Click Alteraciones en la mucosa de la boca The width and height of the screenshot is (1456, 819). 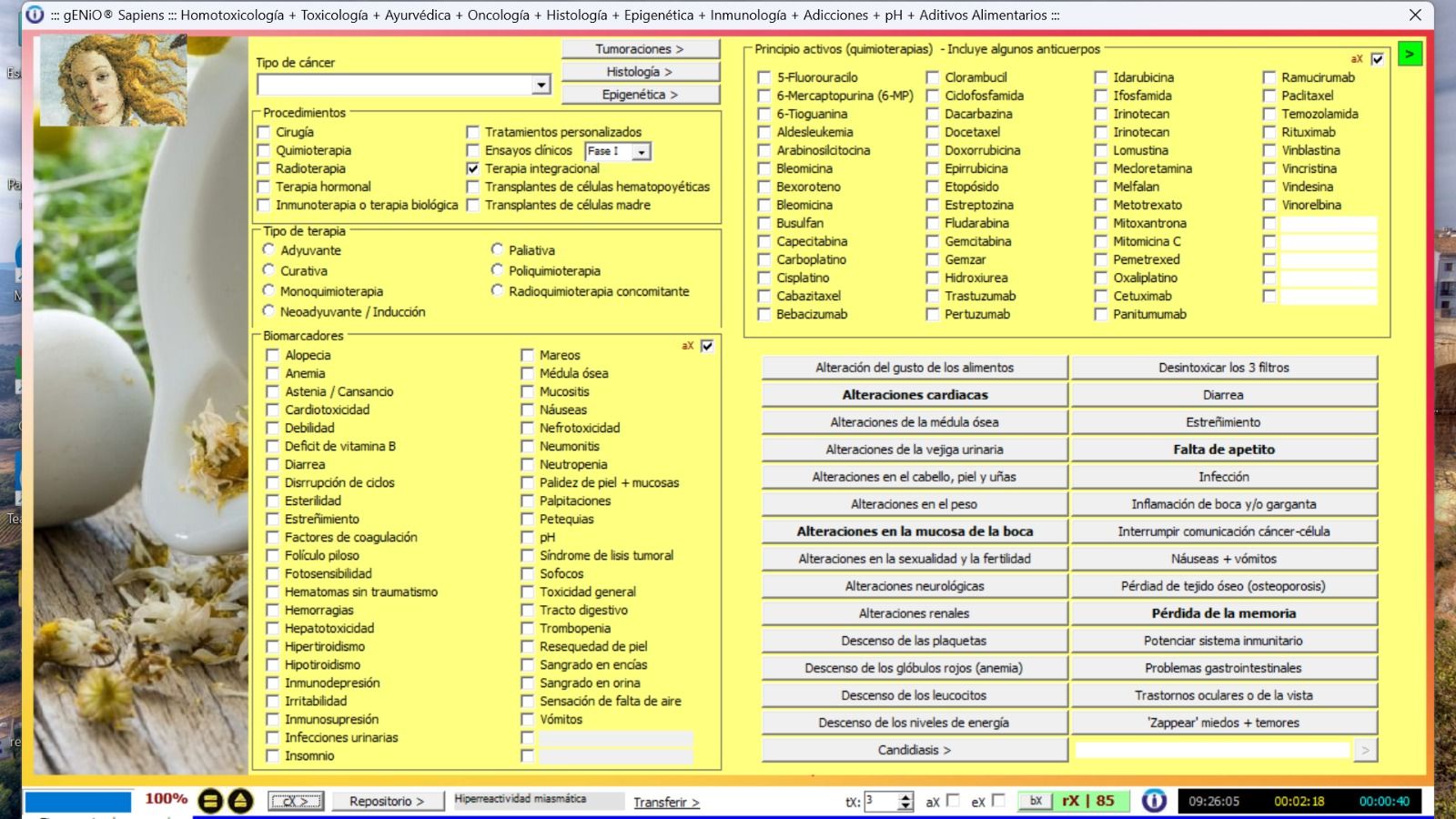(x=915, y=531)
